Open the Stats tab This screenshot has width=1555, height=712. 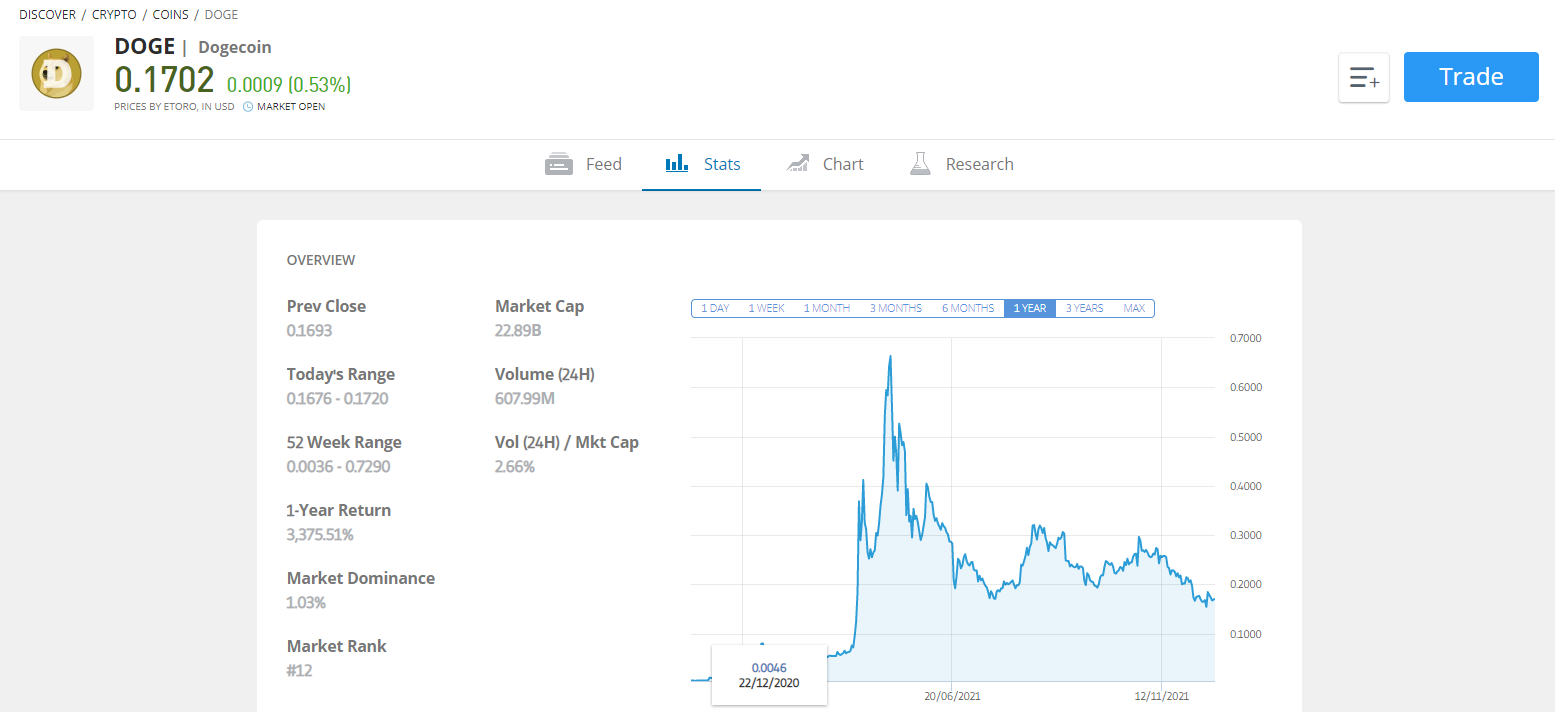[702, 164]
